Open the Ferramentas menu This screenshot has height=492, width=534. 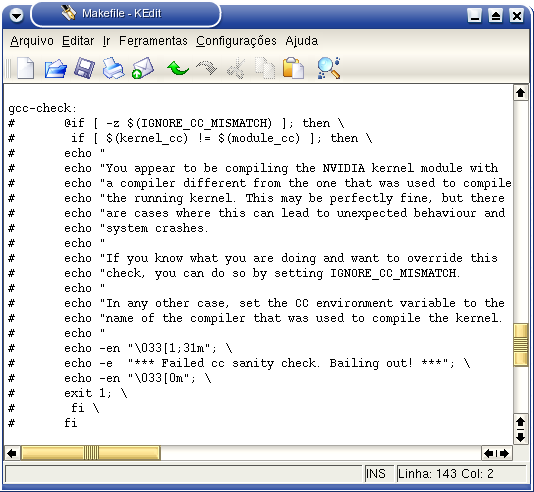pos(153,41)
